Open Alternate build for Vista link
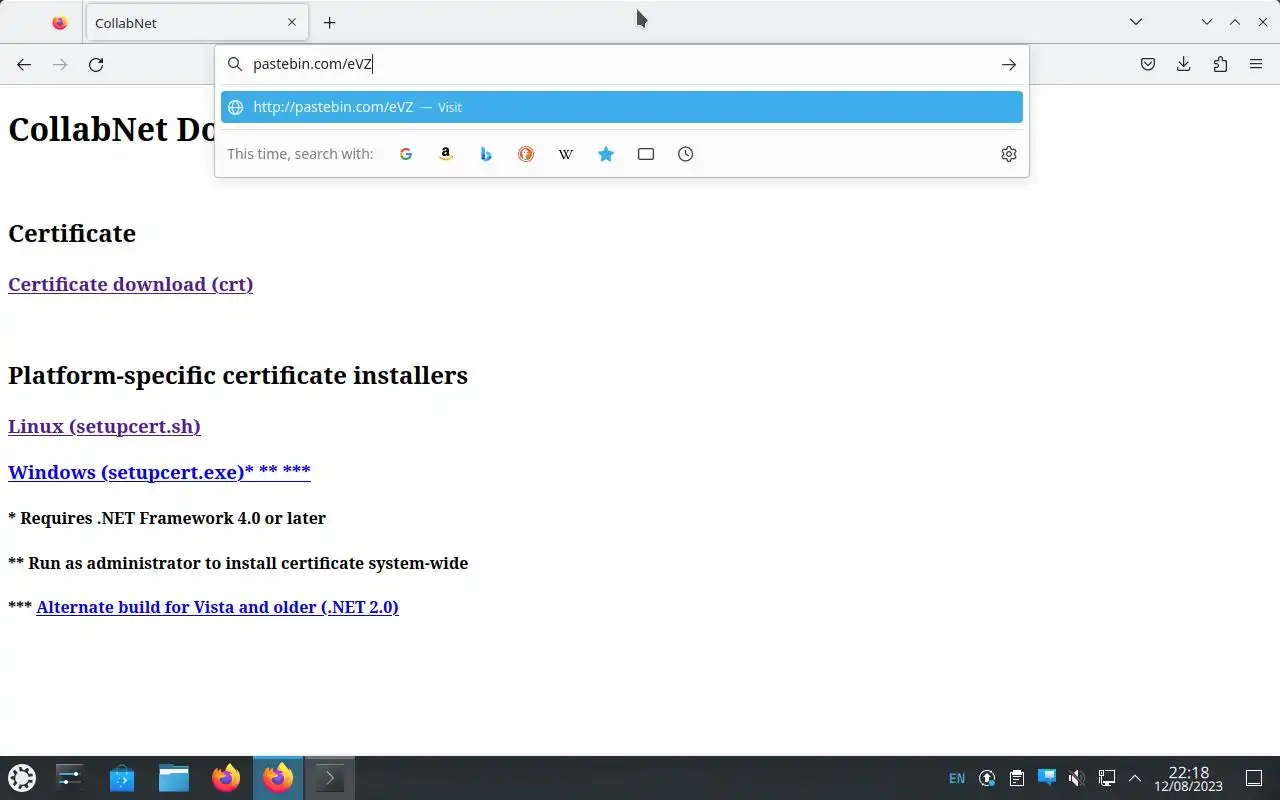 pos(217,607)
